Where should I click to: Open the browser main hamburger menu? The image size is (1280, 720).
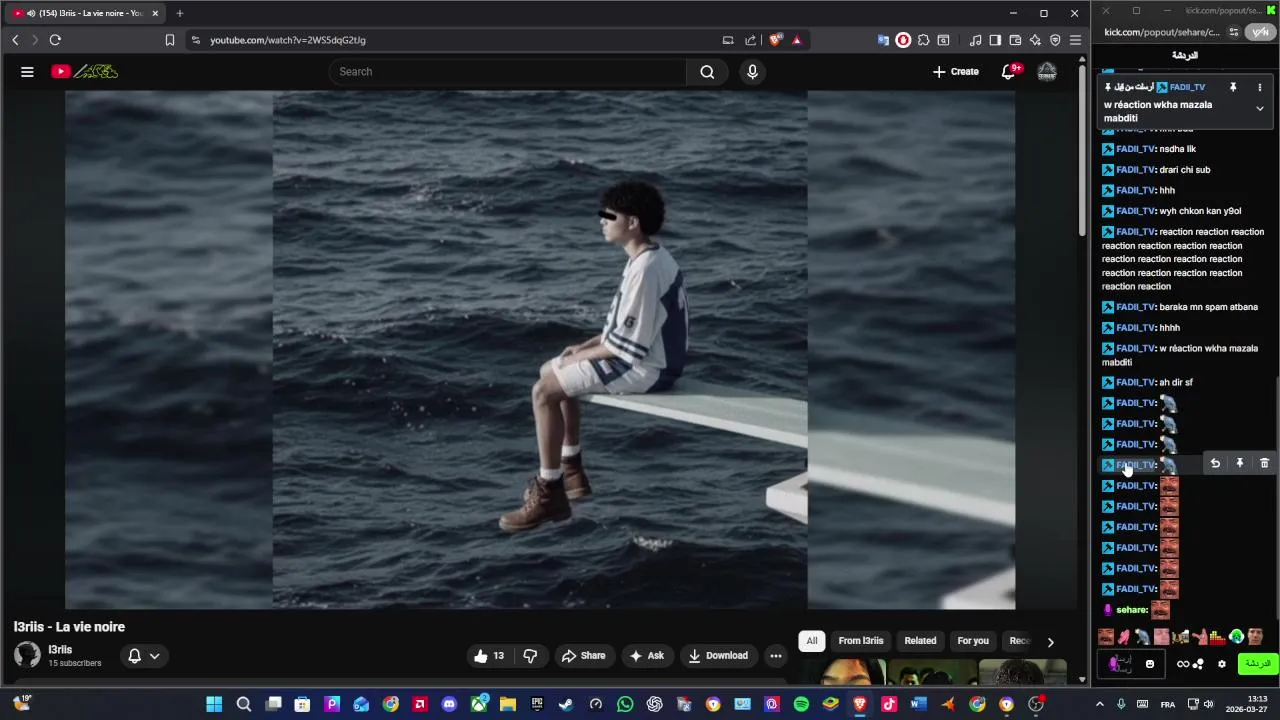click(1075, 40)
